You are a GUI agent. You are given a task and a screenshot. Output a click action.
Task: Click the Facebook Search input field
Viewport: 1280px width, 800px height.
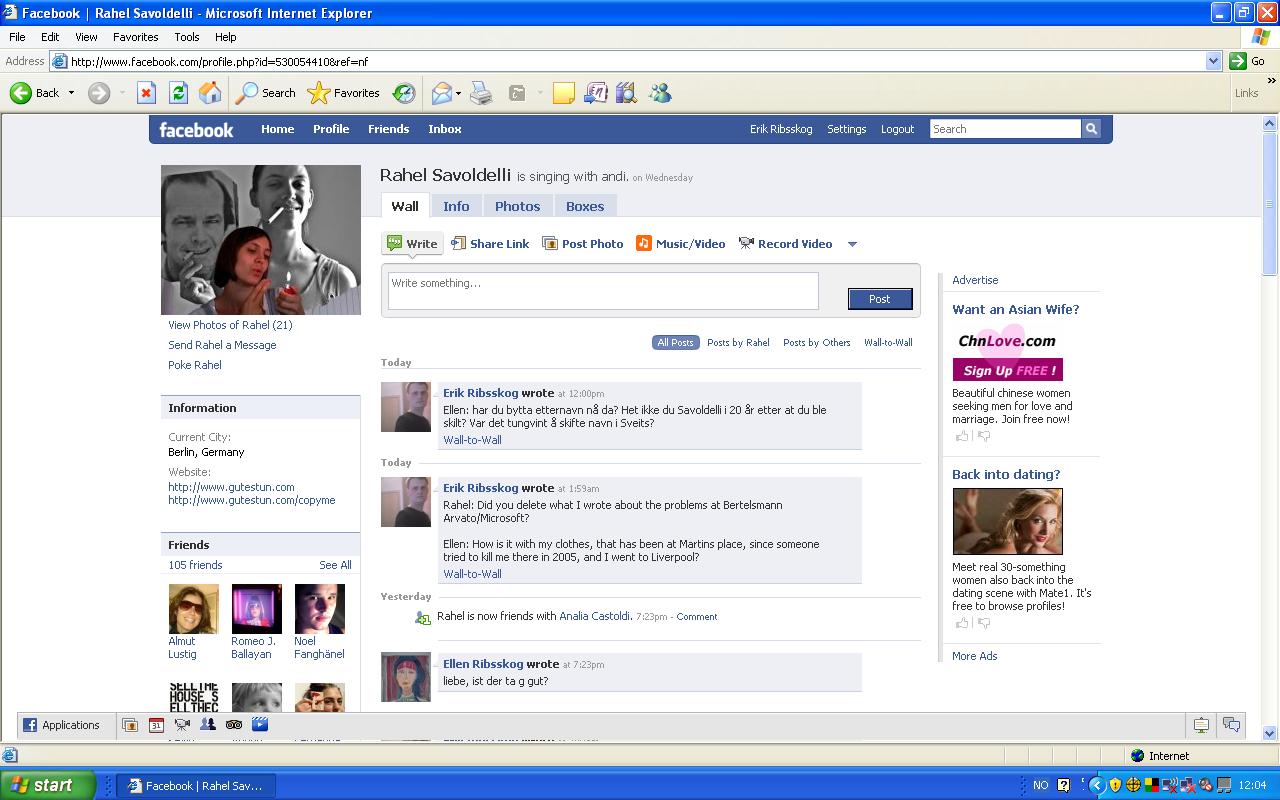tap(1005, 129)
